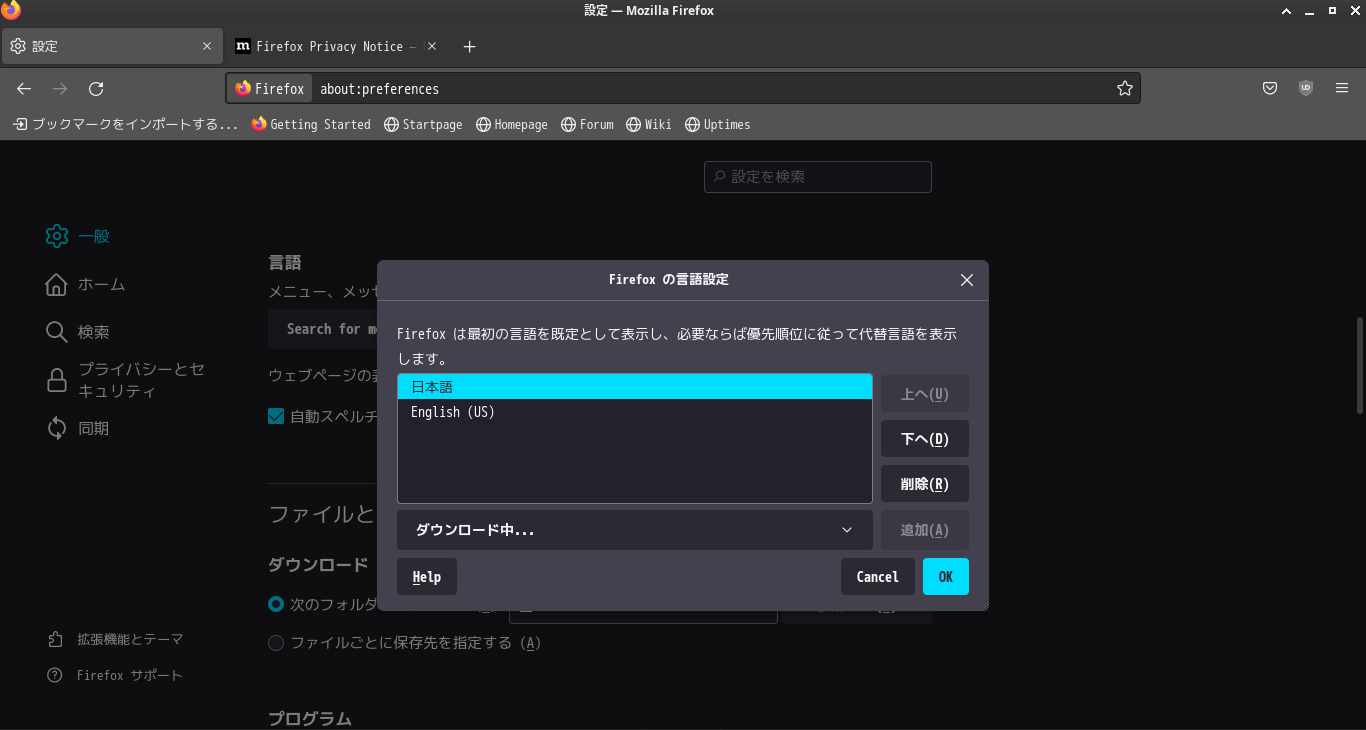This screenshot has width=1366, height=730.
Task: Select 日本語 in the language list
Action: pos(634,387)
